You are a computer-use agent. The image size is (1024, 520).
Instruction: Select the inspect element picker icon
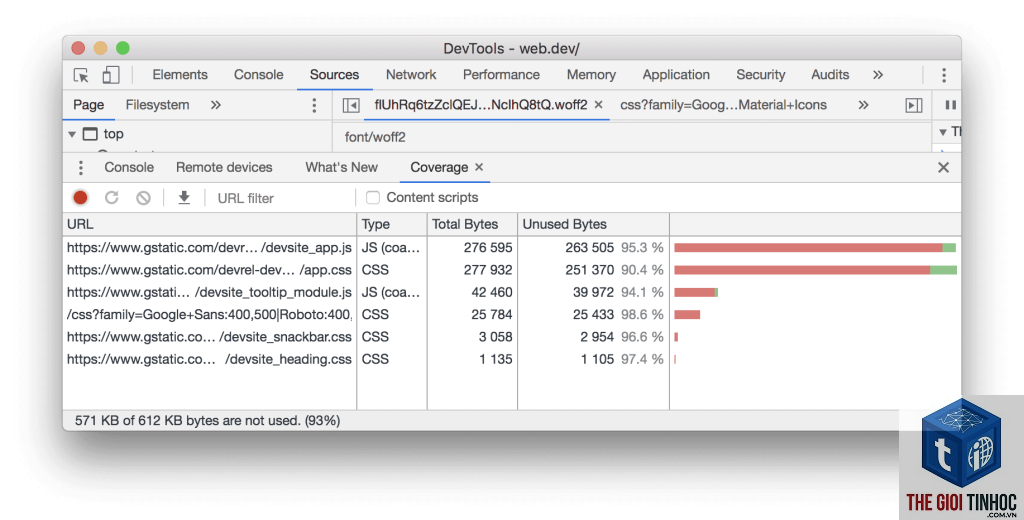pyautogui.click(x=81, y=75)
